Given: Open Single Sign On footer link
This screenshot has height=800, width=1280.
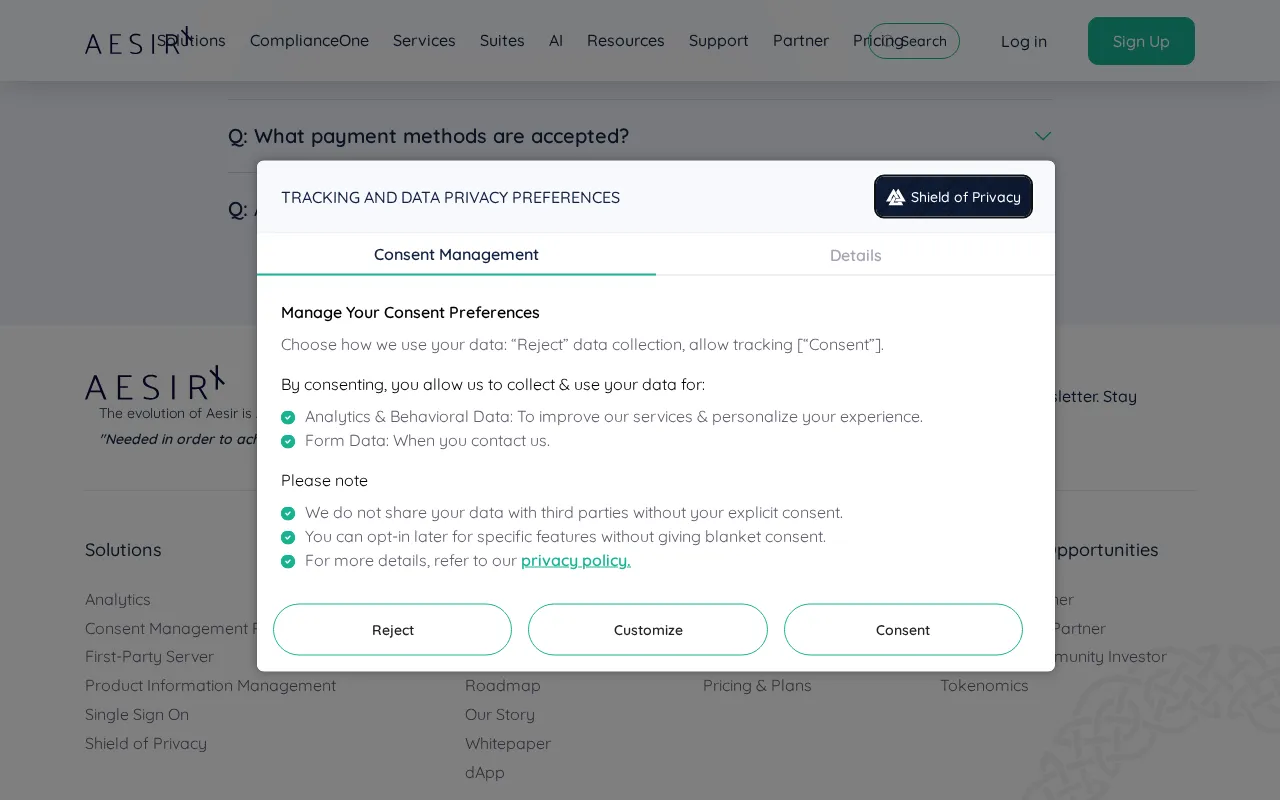Looking at the screenshot, I should click(137, 715).
